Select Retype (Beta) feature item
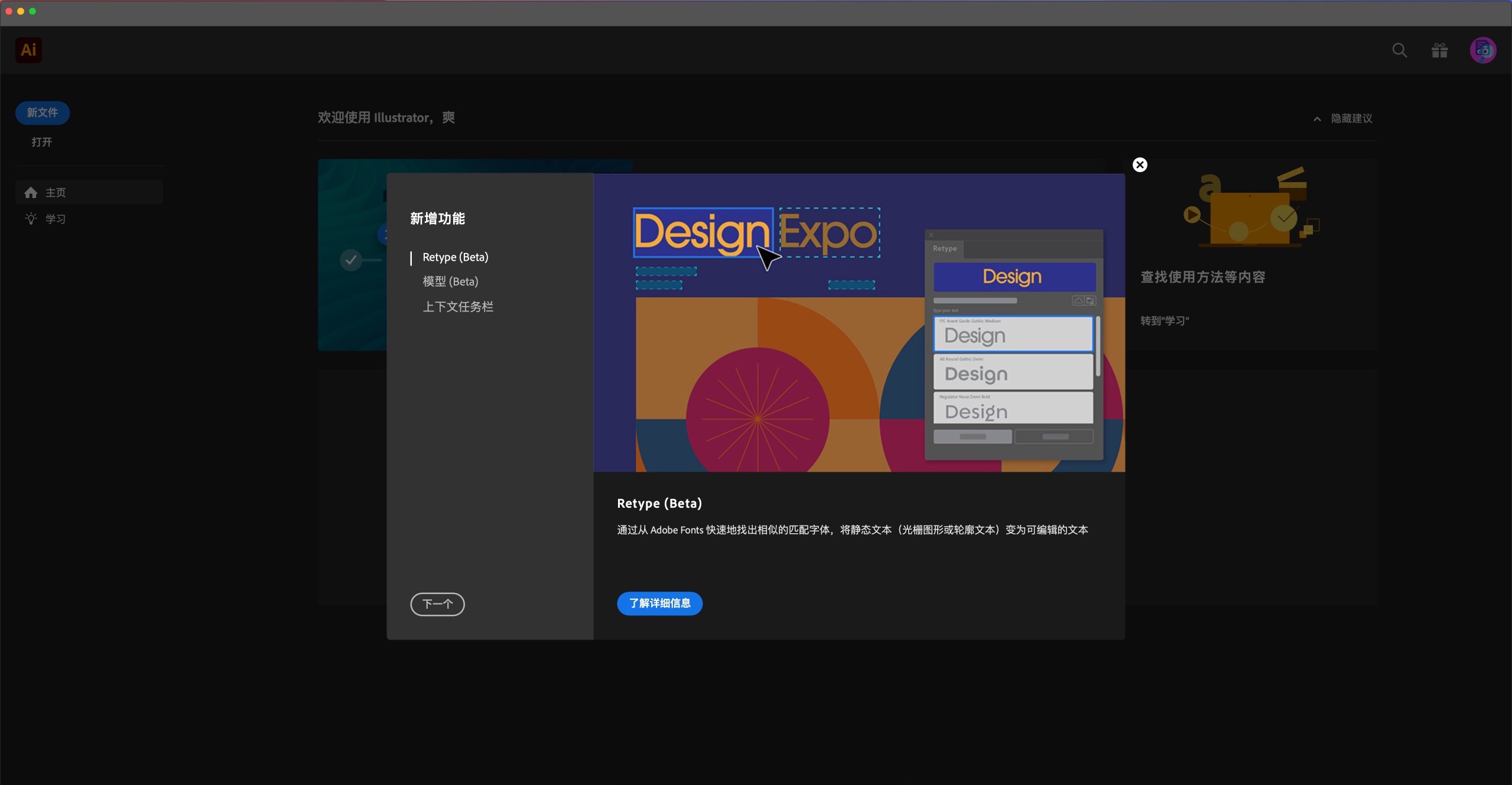The image size is (1512, 785). (x=455, y=257)
